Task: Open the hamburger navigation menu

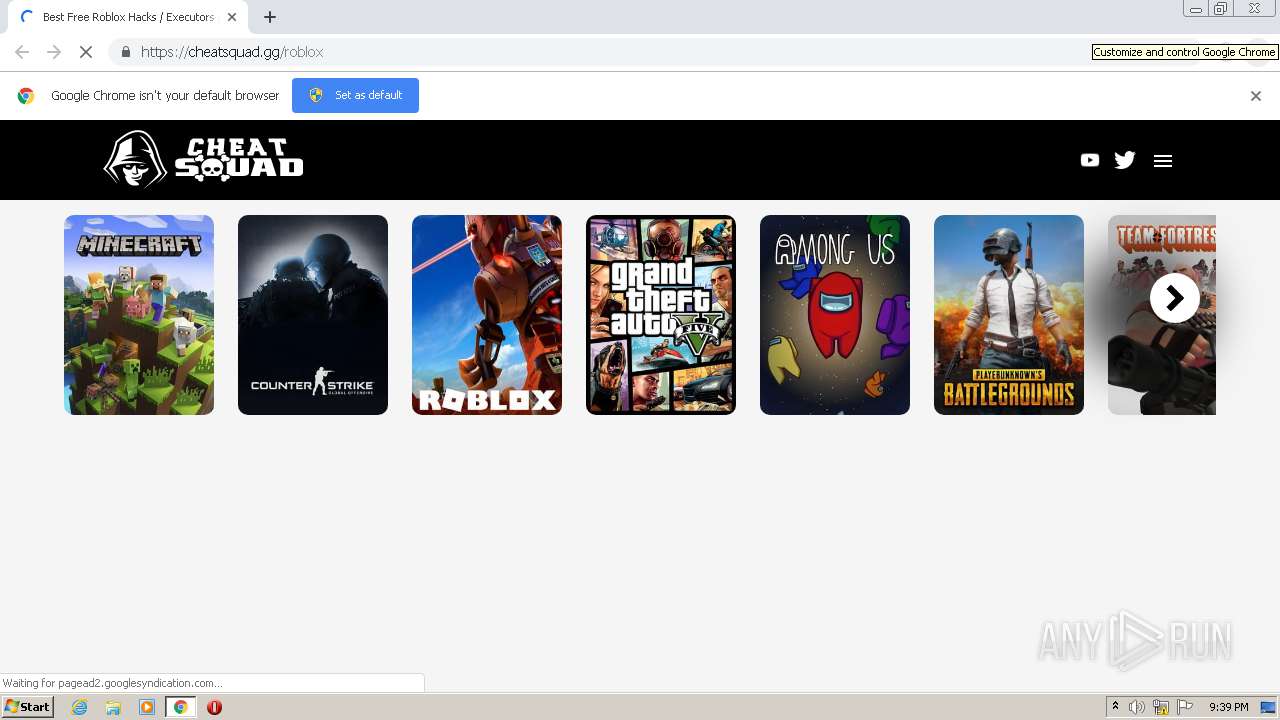Action: coord(1162,161)
